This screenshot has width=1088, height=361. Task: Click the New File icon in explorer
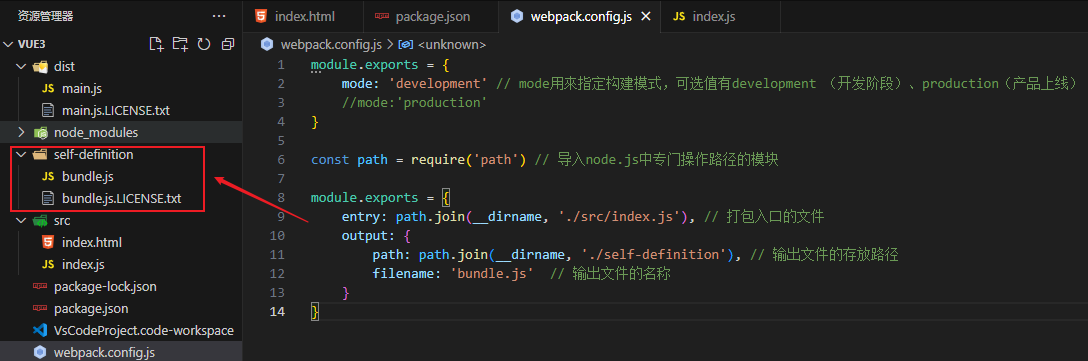[157, 44]
